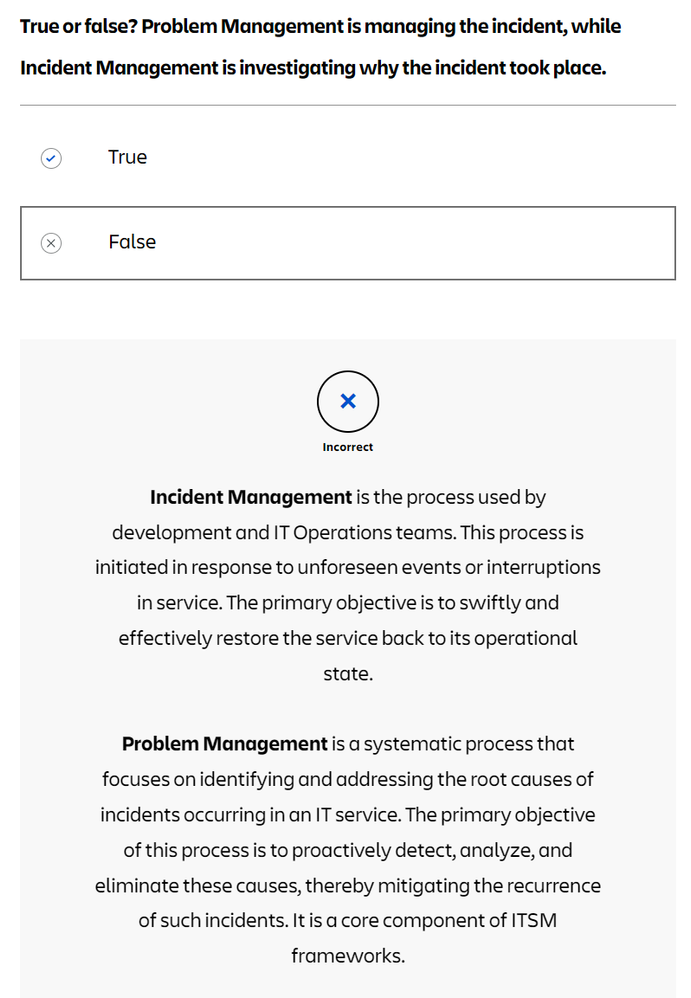
Task: Click bold Problem Management heading in feedback
Action: 225,743
